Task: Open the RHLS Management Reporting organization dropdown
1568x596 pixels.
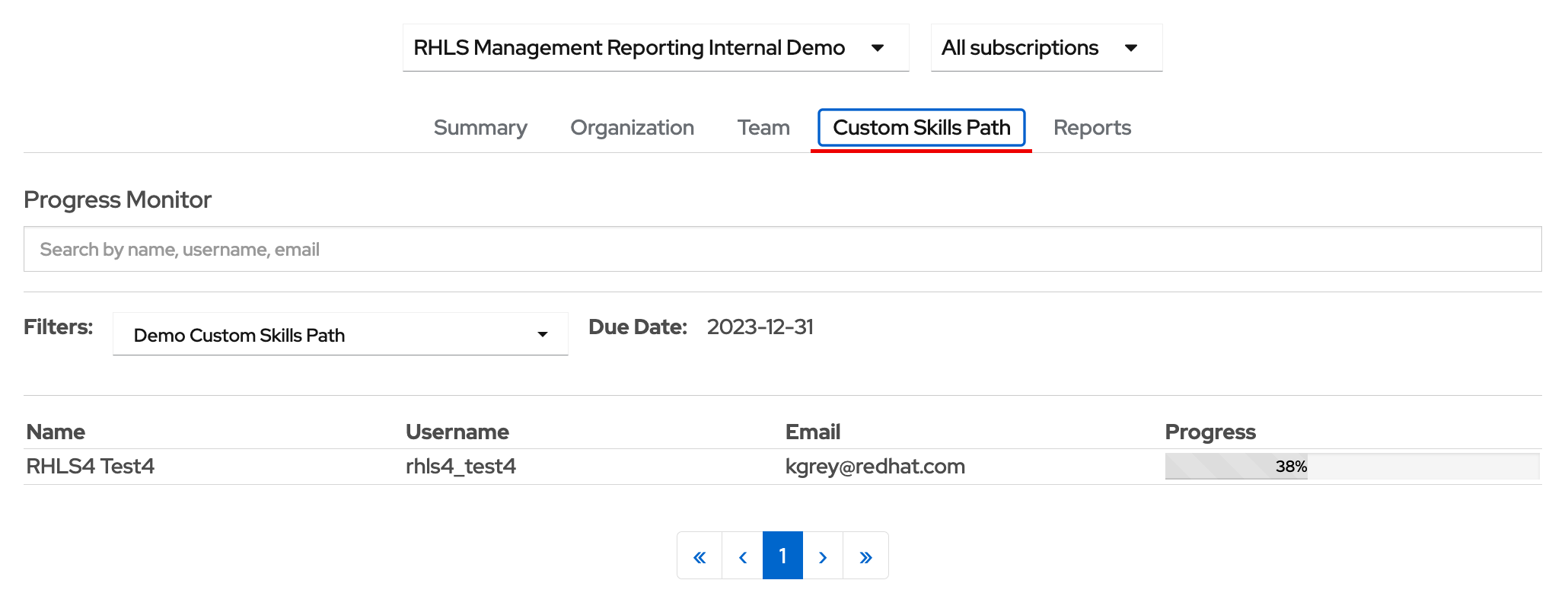Action: click(655, 48)
